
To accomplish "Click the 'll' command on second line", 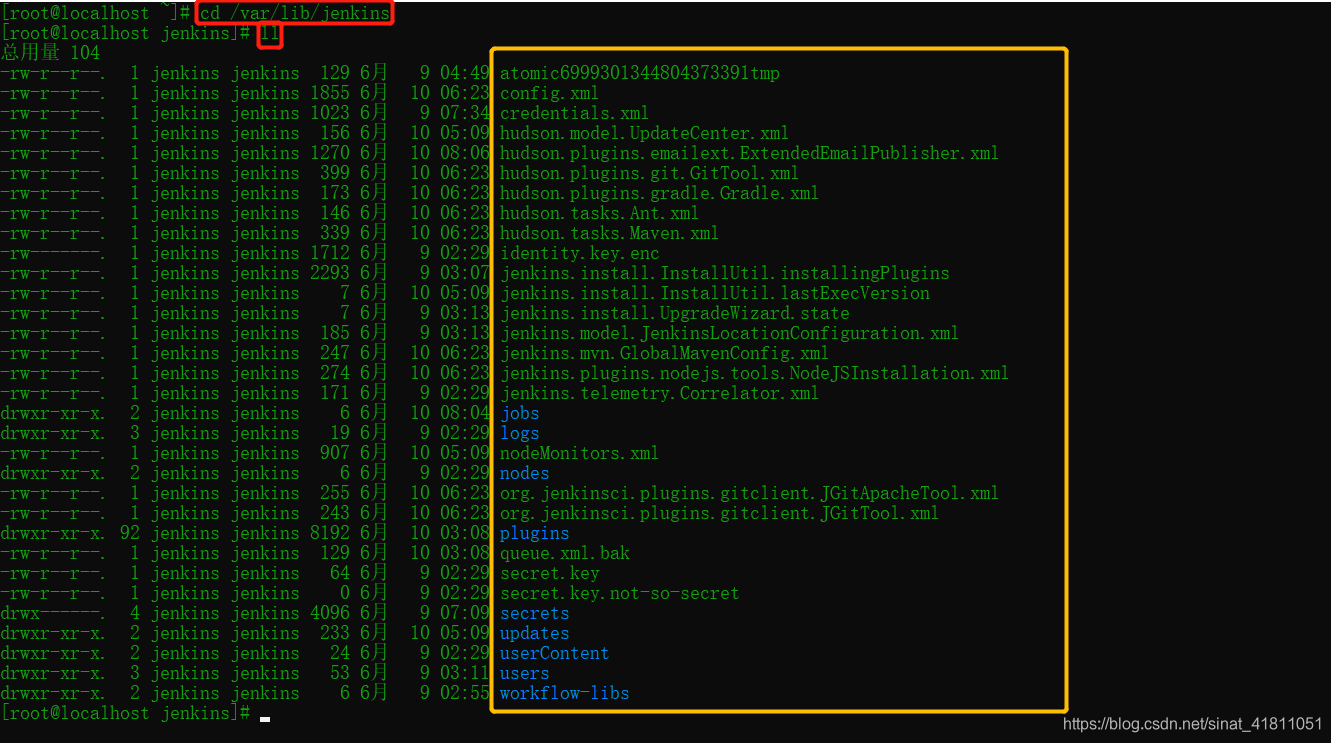I will coord(271,33).
